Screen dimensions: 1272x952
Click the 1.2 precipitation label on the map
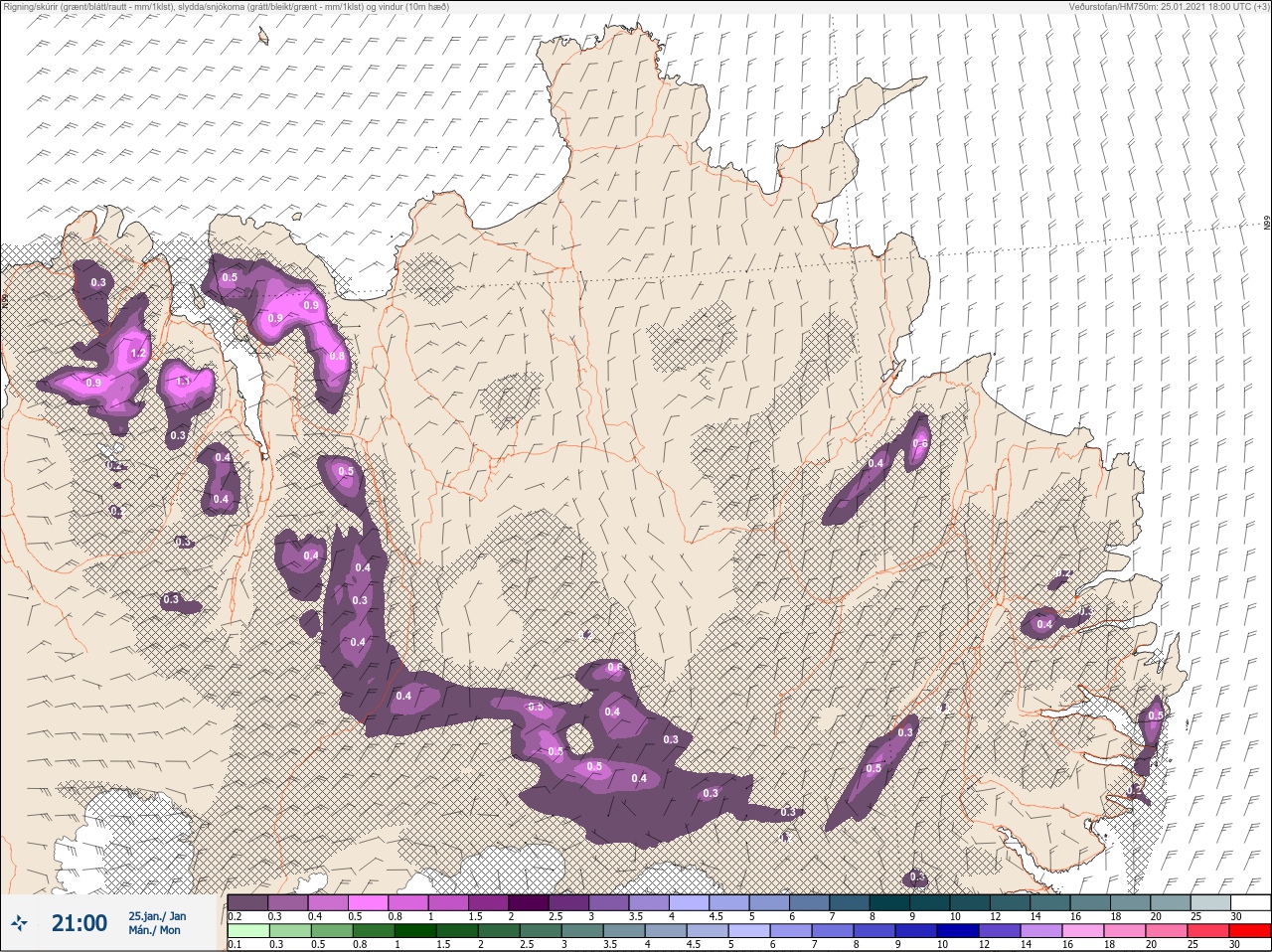[138, 353]
